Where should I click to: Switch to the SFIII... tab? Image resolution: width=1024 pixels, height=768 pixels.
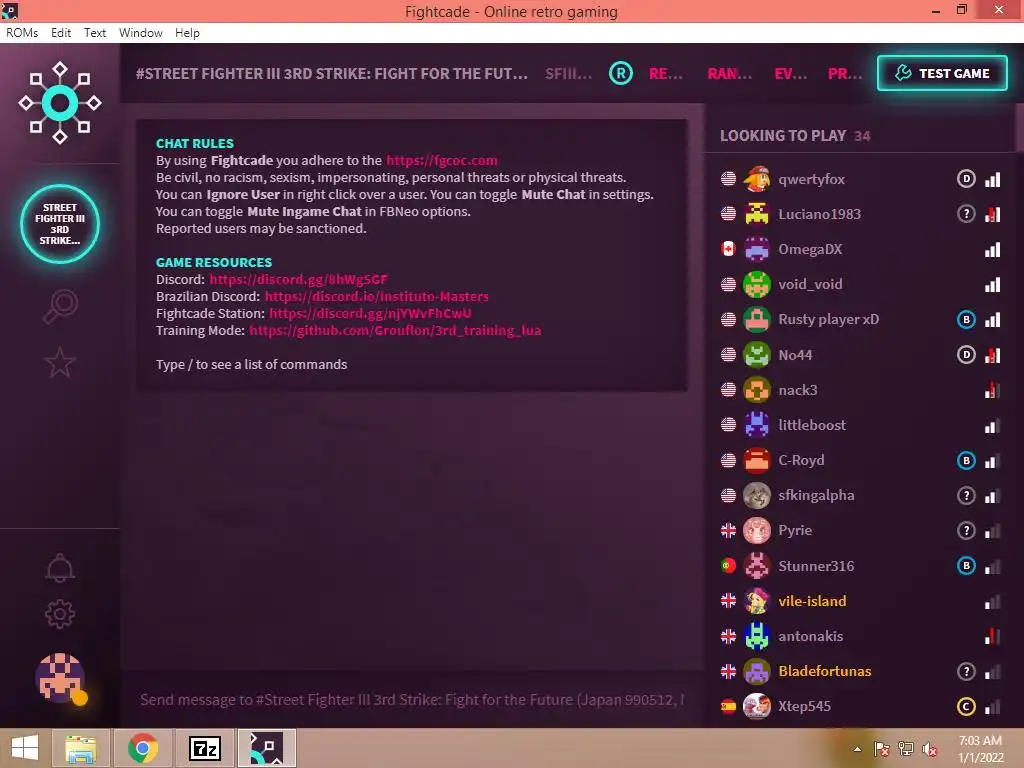tap(568, 74)
